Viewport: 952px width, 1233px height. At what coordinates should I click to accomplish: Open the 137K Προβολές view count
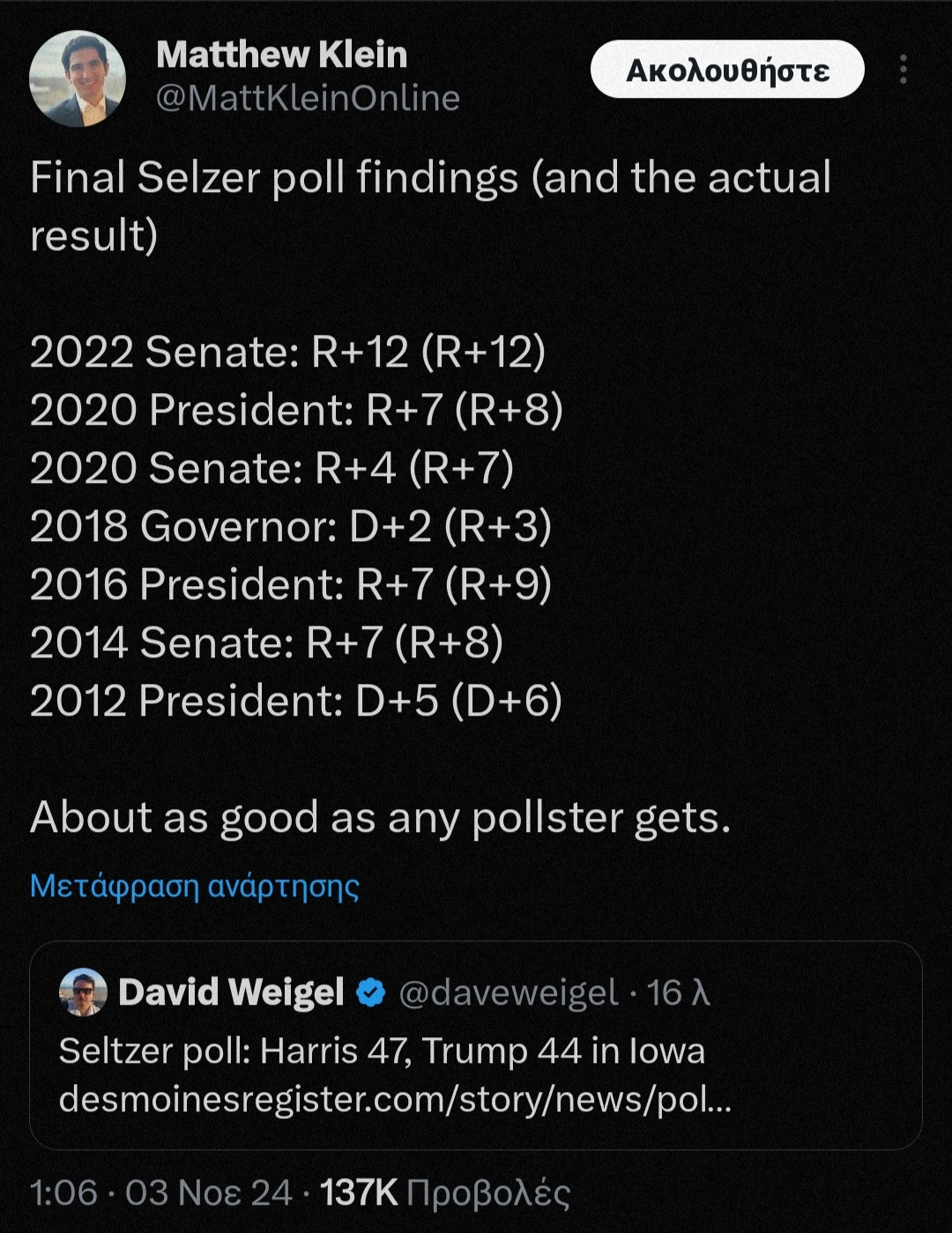point(445,1193)
